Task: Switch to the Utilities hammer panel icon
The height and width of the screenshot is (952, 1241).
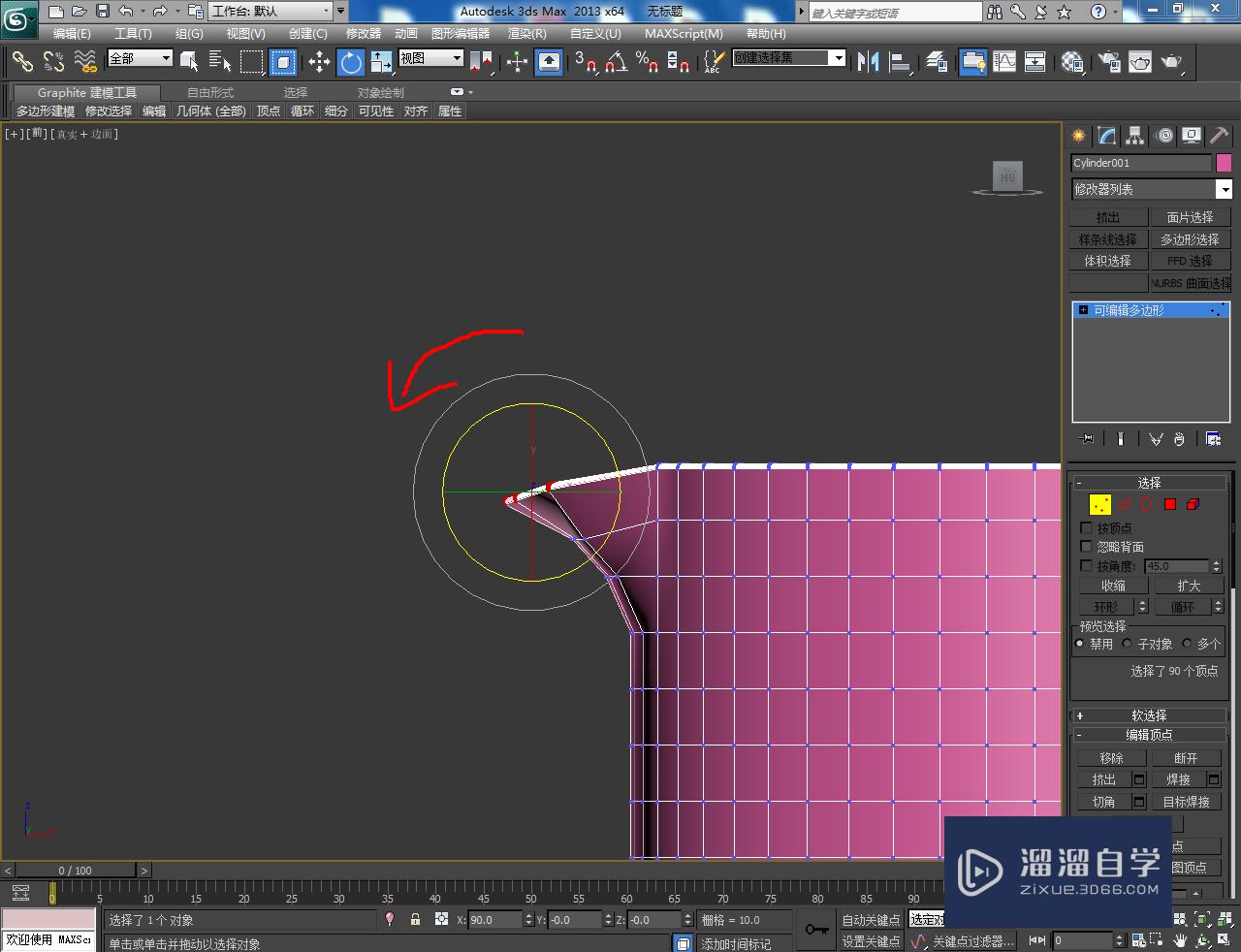Action: (1220, 136)
